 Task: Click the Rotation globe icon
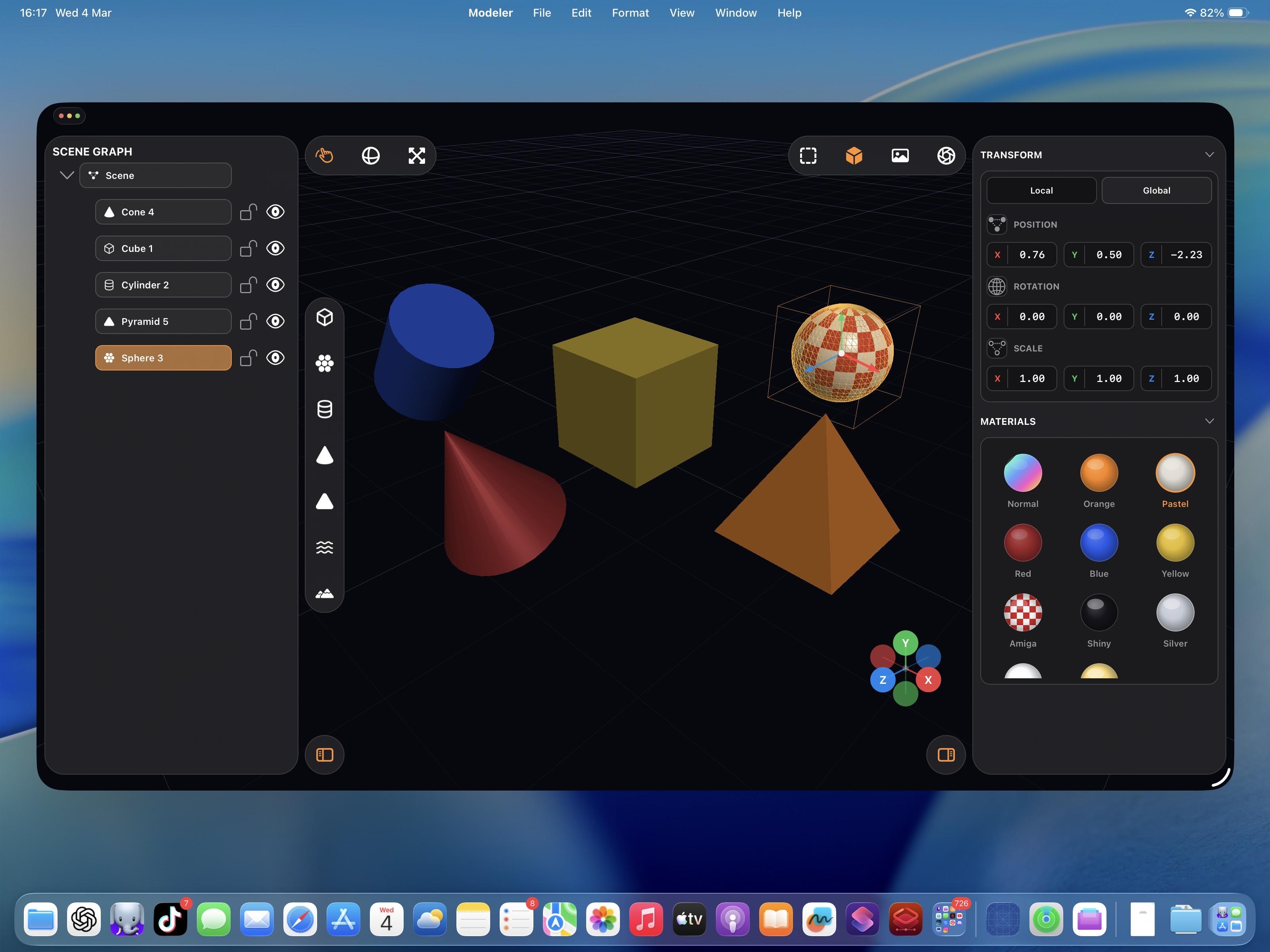point(997,286)
